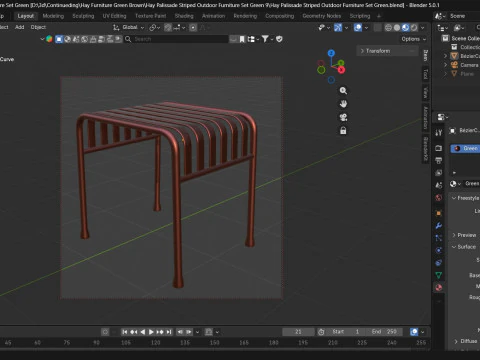
Task: Open the Physics properties tab icon
Action: click(x=439, y=250)
